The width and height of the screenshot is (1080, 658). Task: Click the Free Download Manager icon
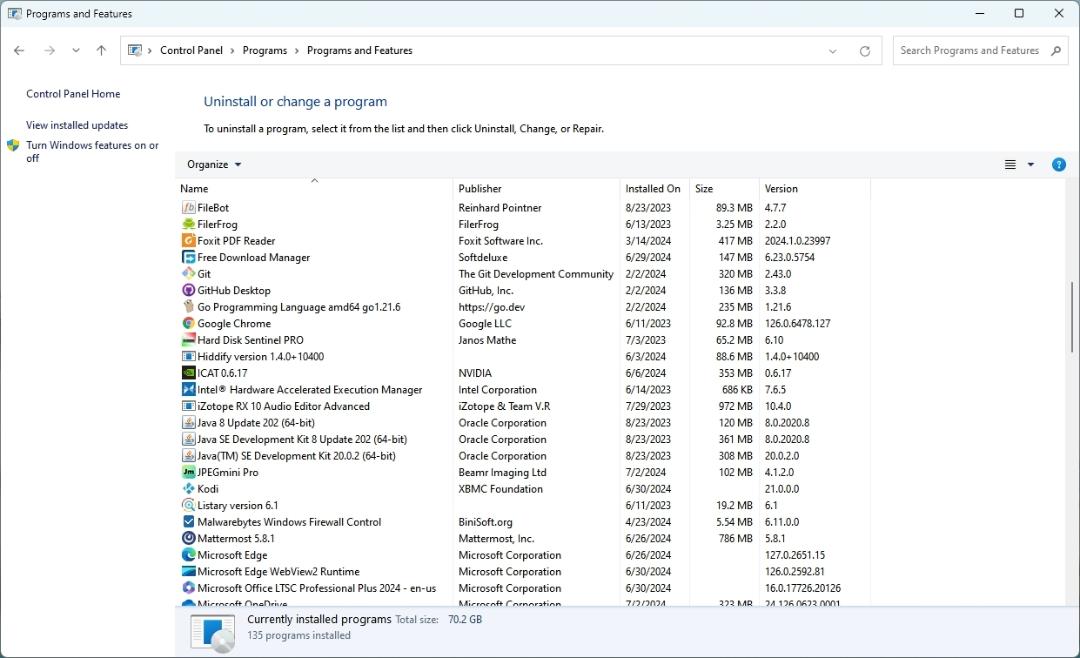[x=188, y=257]
